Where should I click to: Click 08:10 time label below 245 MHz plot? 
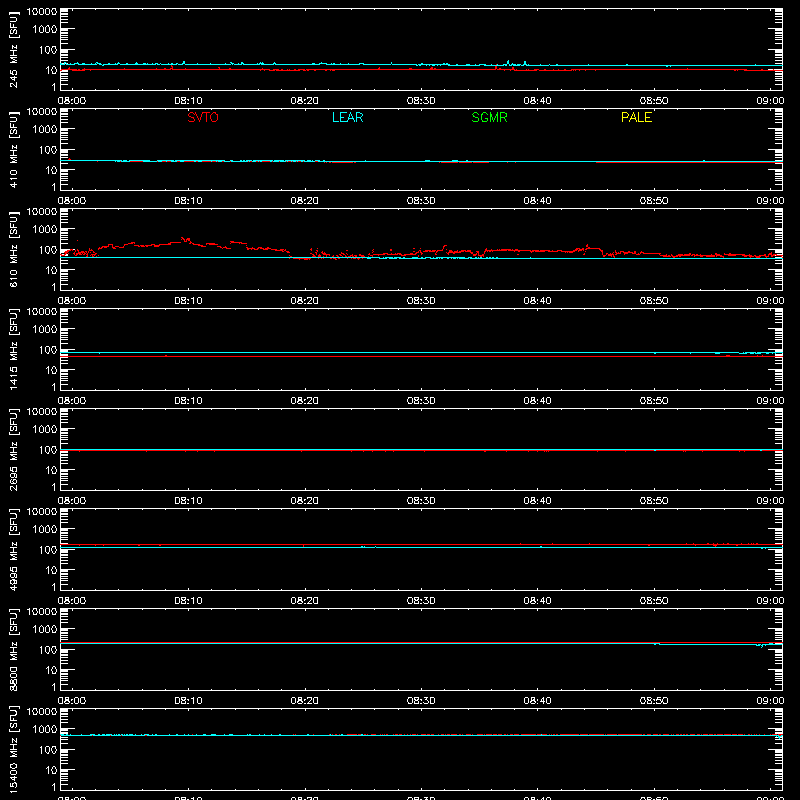[x=188, y=101]
